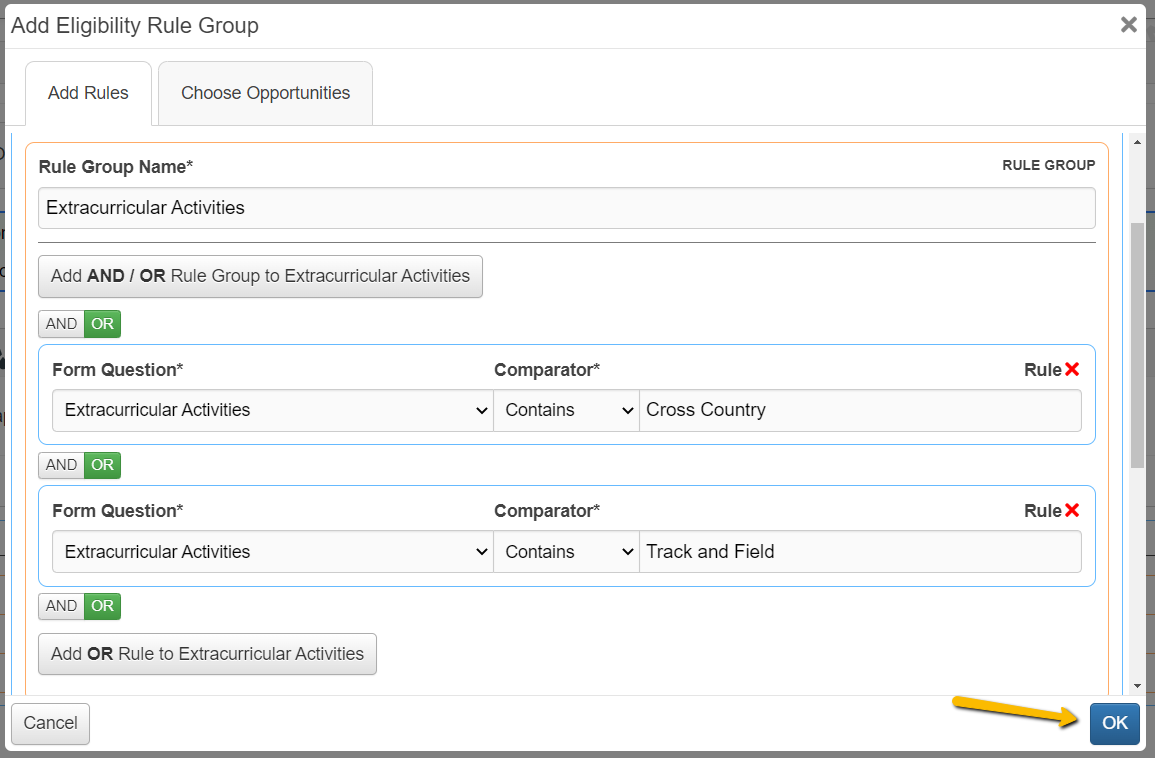Delete the Cross Country rule via red X
The height and width of the screenshot is (758, 1155).
(1073, 369)
